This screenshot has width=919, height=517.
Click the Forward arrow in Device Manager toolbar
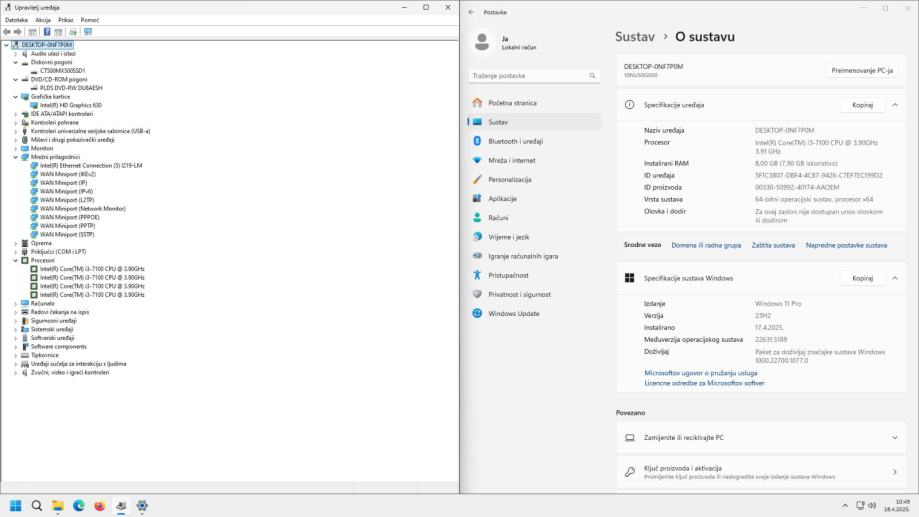point(18,32)
